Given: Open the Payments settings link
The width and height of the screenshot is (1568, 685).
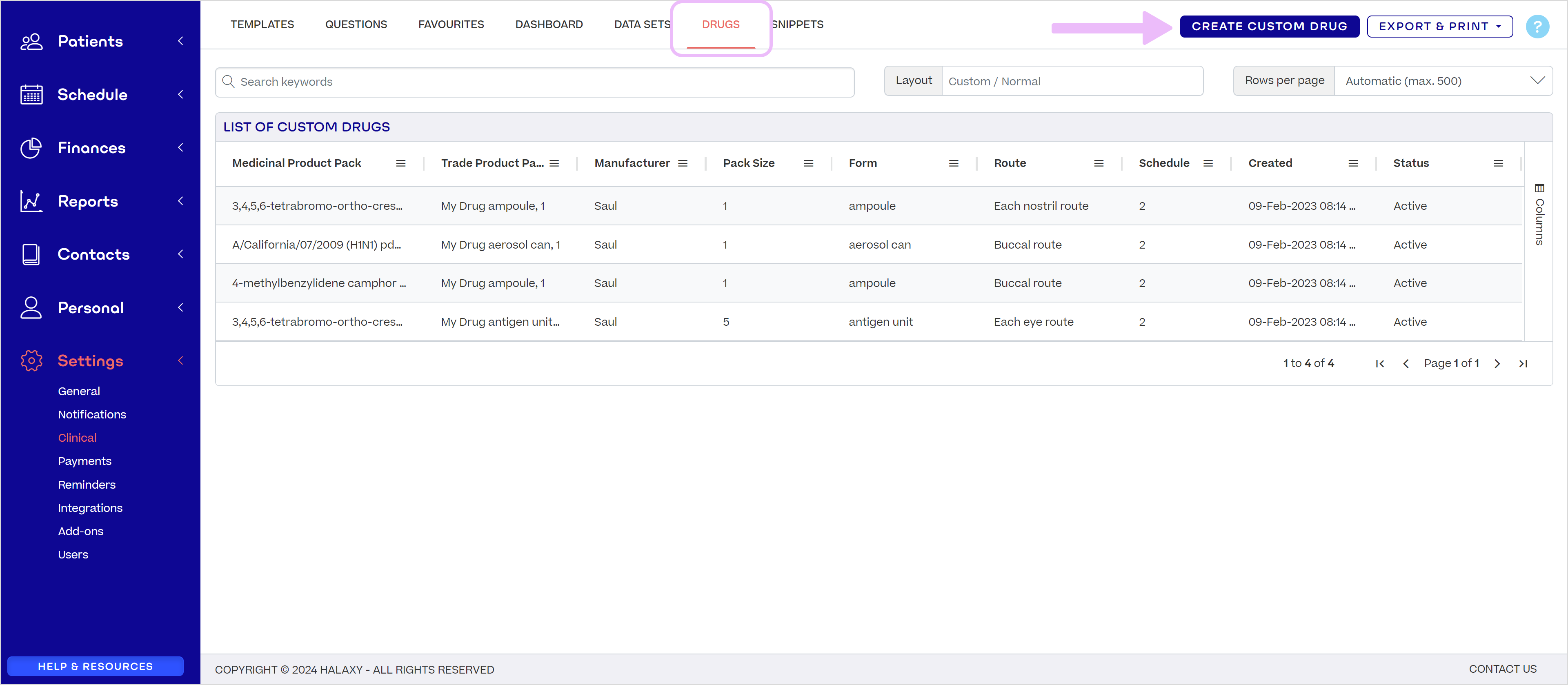Looking at the screenshot, I should 85,461.
